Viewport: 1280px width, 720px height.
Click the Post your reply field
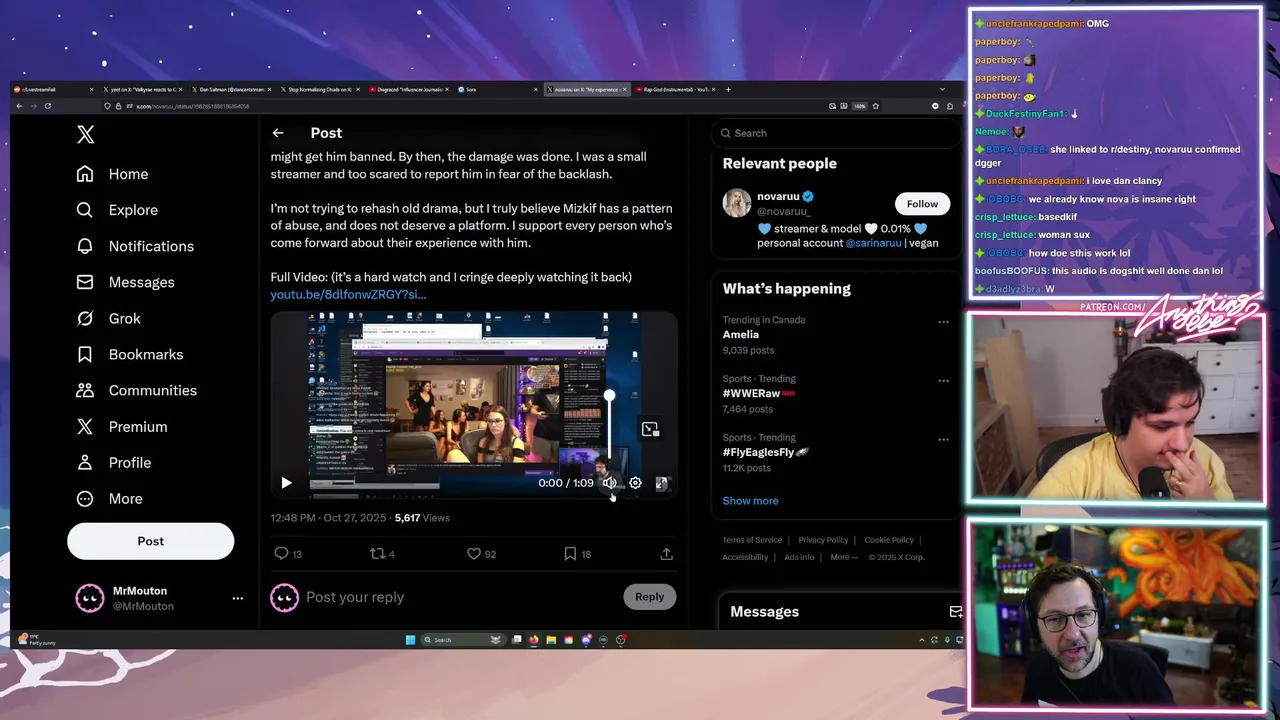(460, 597)
